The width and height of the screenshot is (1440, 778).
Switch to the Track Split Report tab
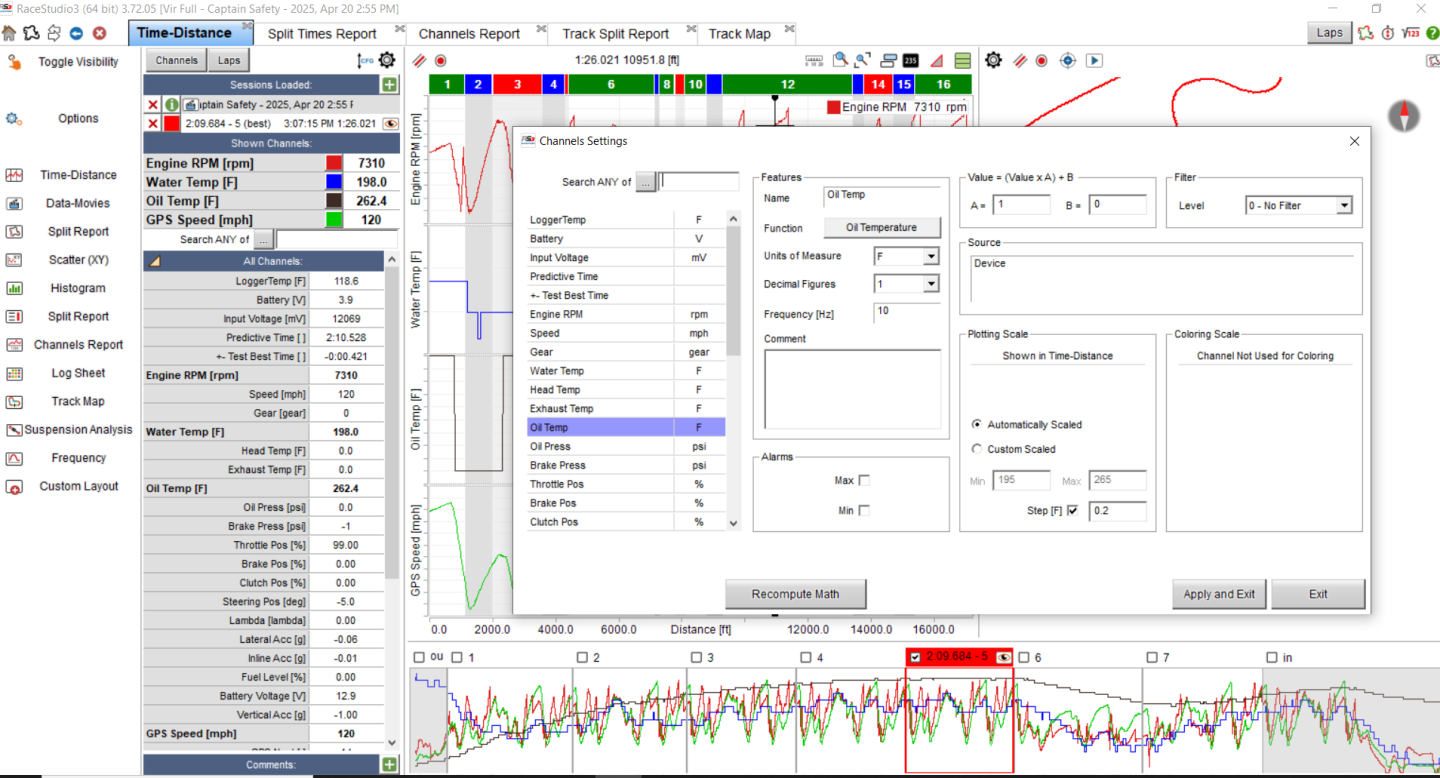pyautogui.click(x=615, y=33)
